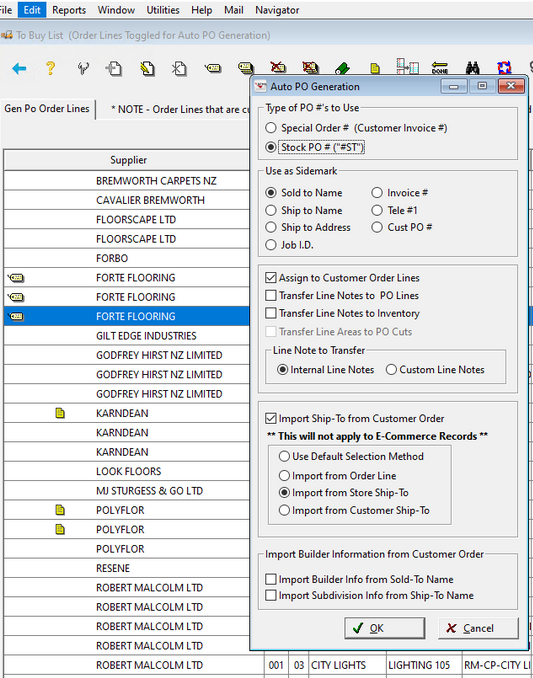Viewport: 533px width, 678px height.
Task: Confirm dialog with the OK button
Action: [x=385, y=628]
